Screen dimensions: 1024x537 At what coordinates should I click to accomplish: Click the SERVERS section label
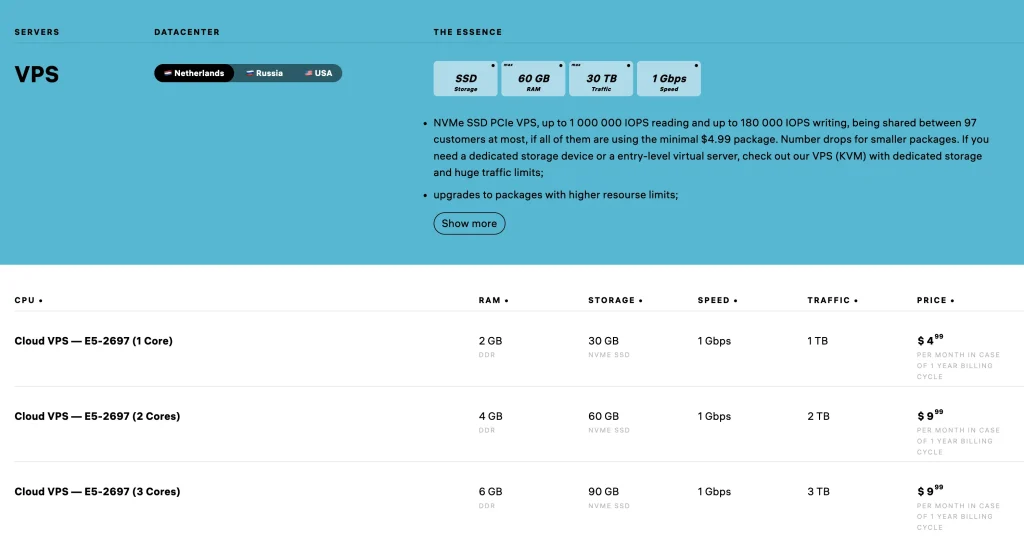point(37,32)
